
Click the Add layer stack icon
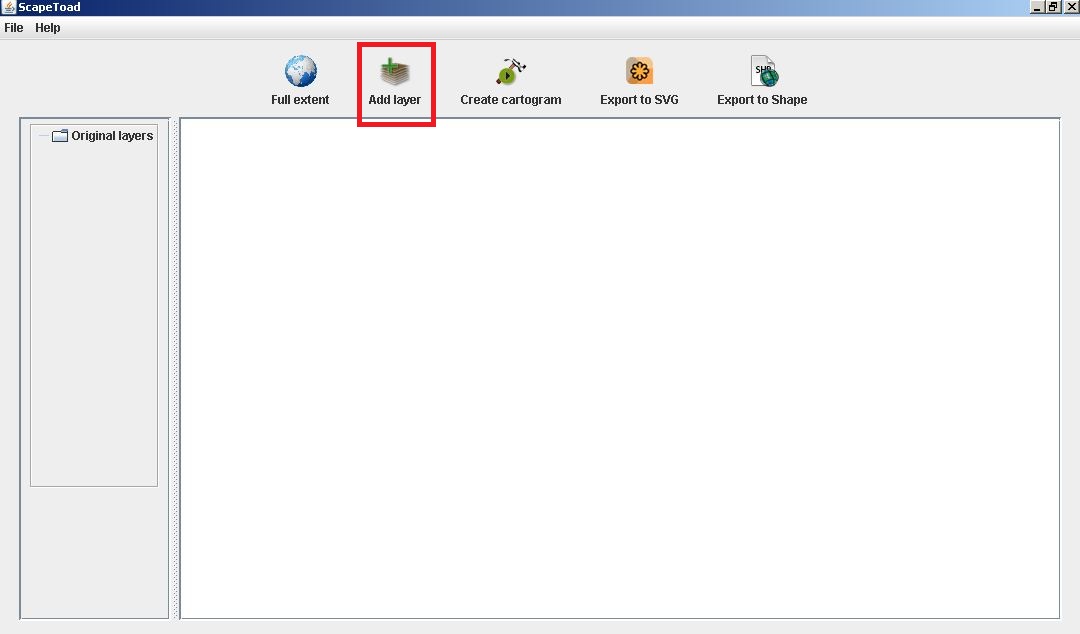pos(395,72)
